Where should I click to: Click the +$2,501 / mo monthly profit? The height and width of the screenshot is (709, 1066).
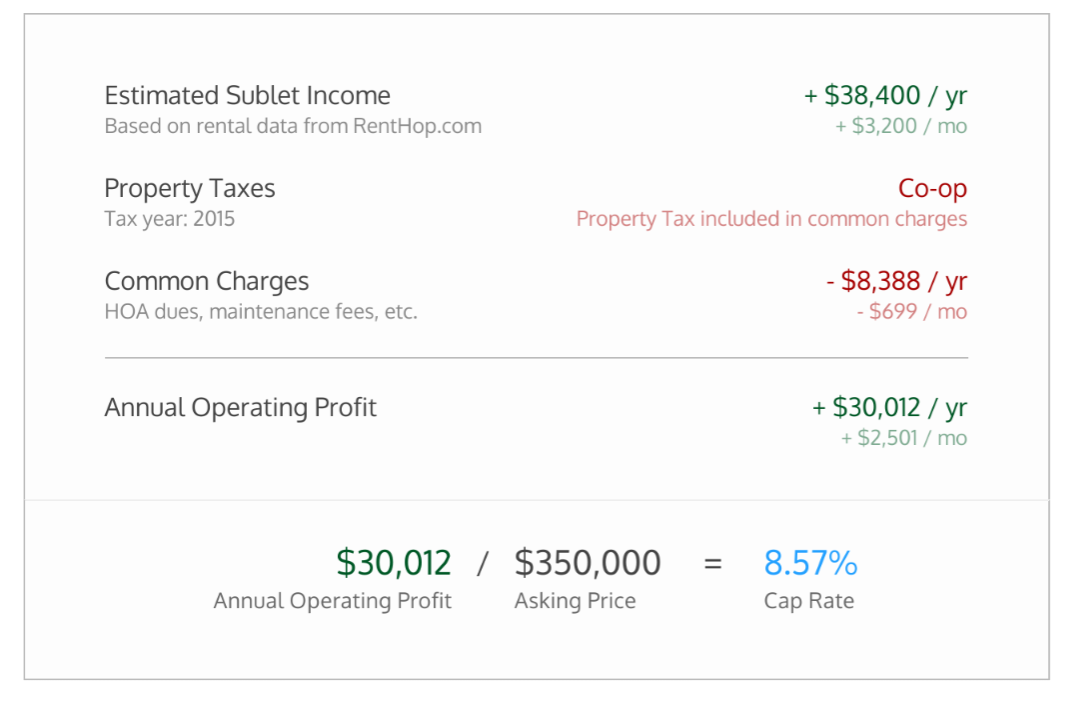(x=904, y=438)
